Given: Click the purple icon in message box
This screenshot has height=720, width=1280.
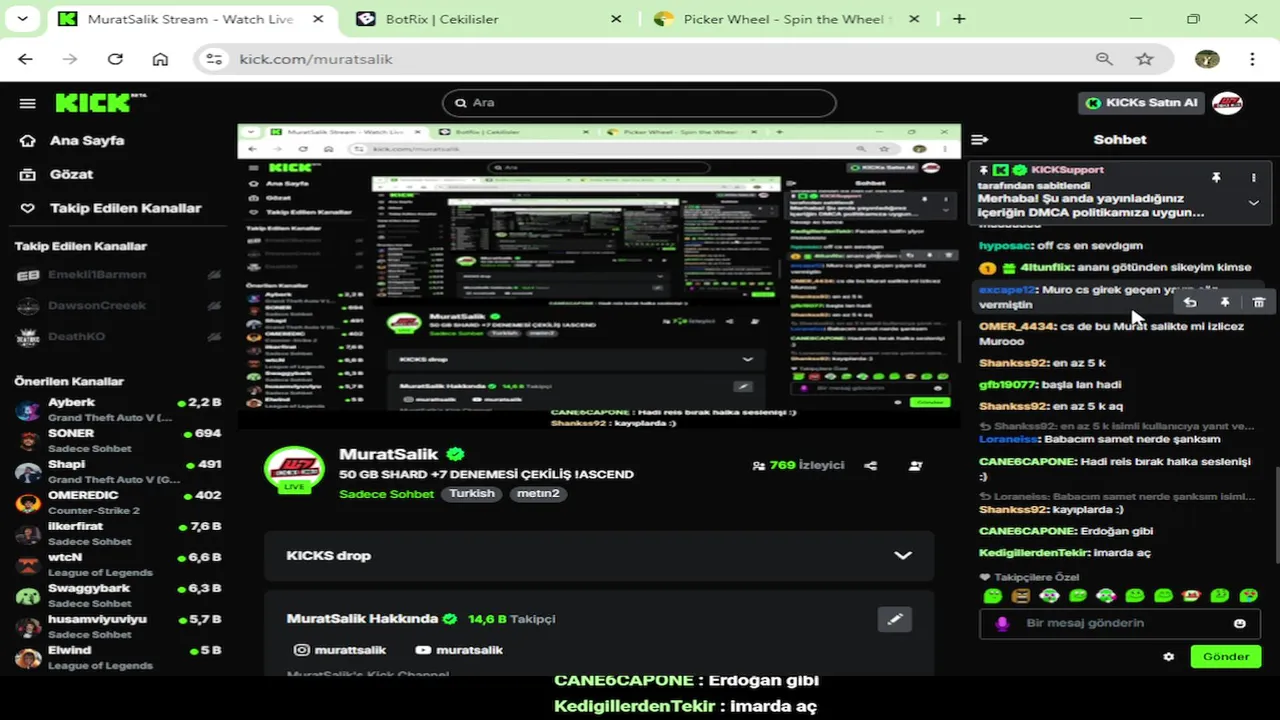Looking at the screenshot, I should coord(1002,623).
